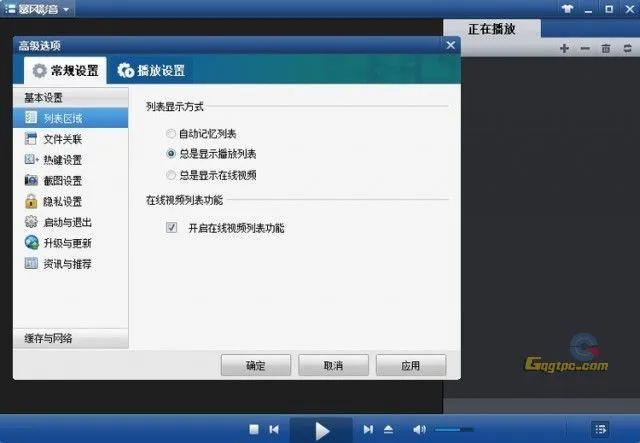This screenshot has height=443, width=640.
Task: Switch to the 常规设置 tab
Action: pyautogui.click(x=65, y=71)
